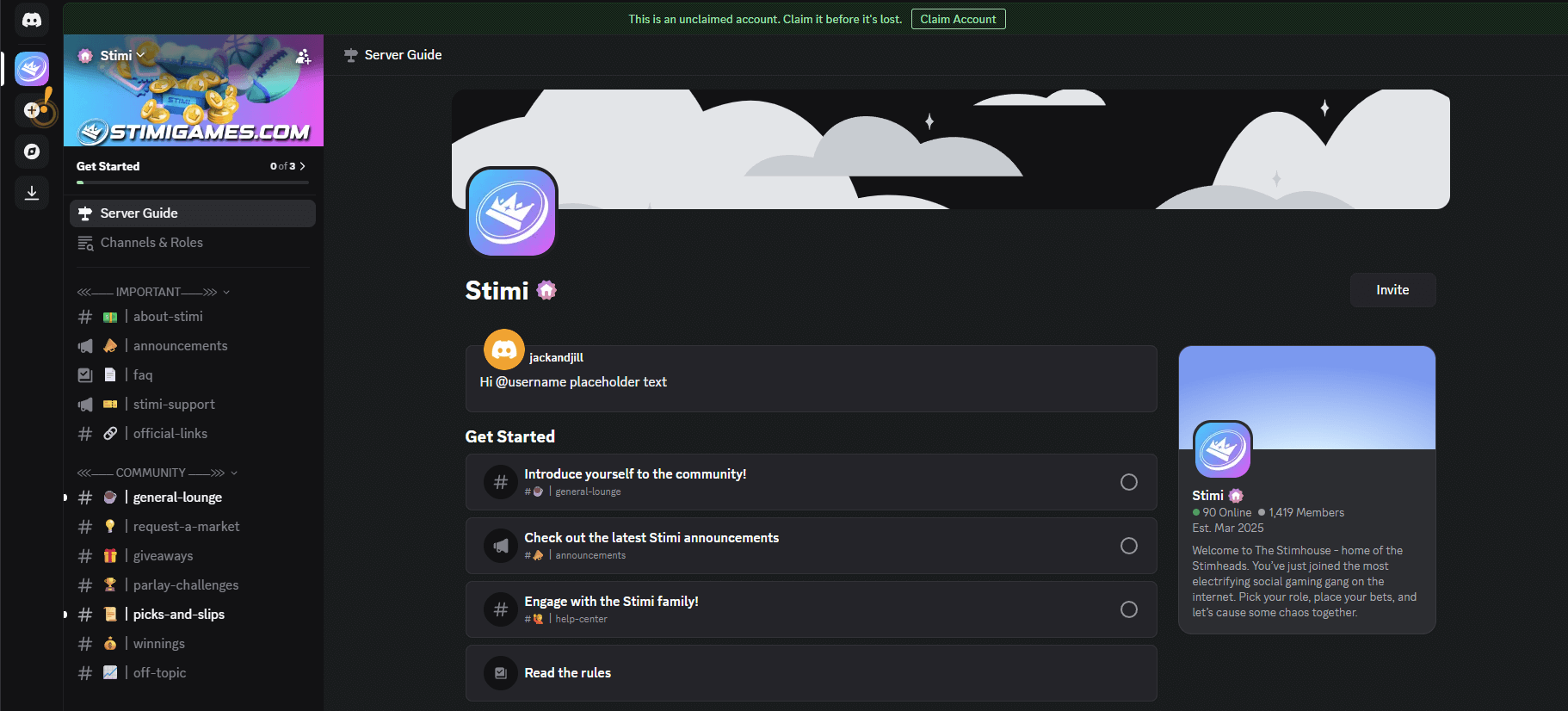Viewport: 1568px width, 711px height.
Task: Open the giveaways channel
Action: click(163, 556)
